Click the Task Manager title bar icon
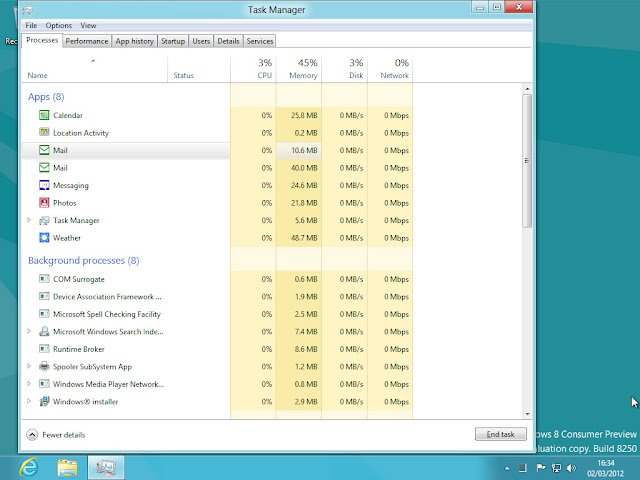This screenshot has height=480, width=640. point(28,10)
